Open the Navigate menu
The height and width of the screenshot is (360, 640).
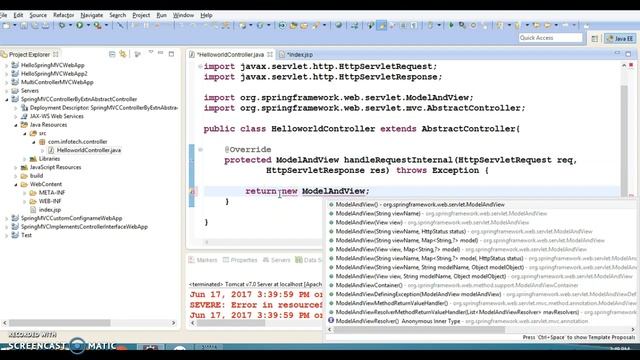coord(91,15)
